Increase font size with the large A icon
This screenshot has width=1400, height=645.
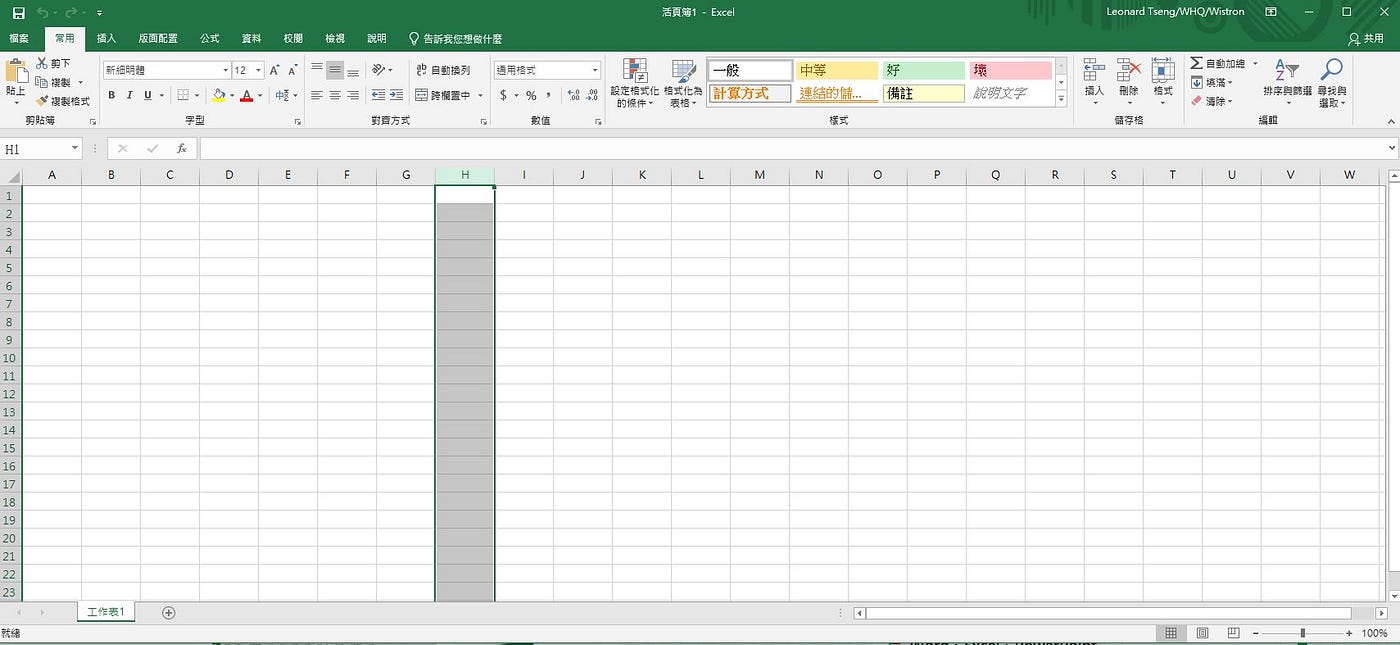(x=274, y=70)
